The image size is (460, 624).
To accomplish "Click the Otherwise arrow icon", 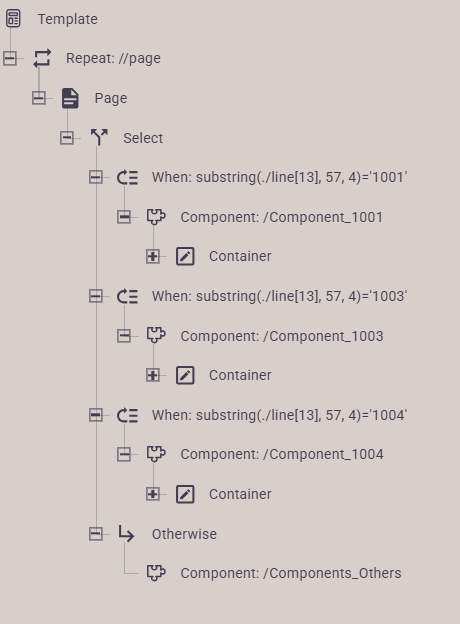I will pyautogui.click(x=126, y=534).
